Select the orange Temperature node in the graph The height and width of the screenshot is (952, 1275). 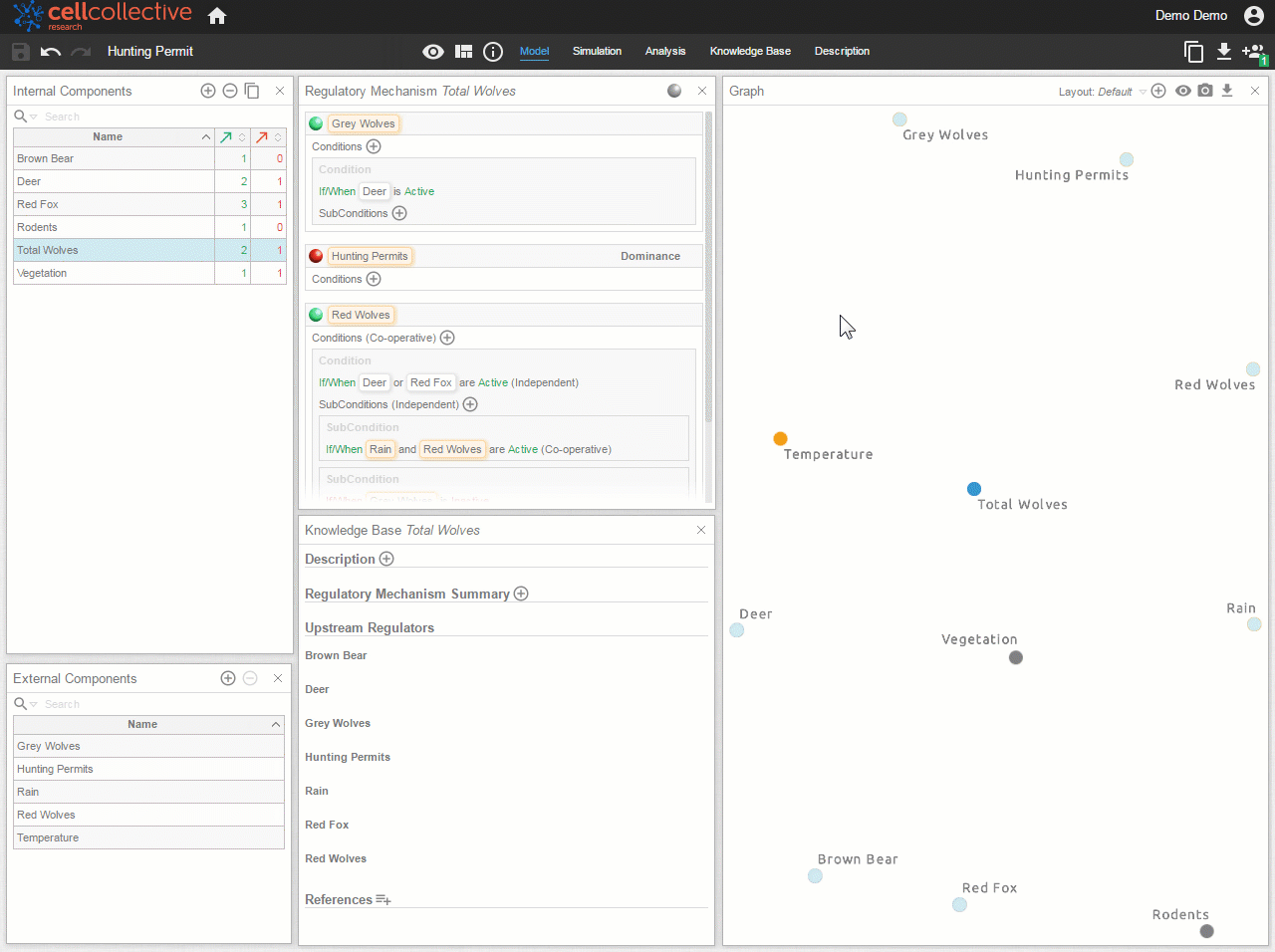pos(781,438)
